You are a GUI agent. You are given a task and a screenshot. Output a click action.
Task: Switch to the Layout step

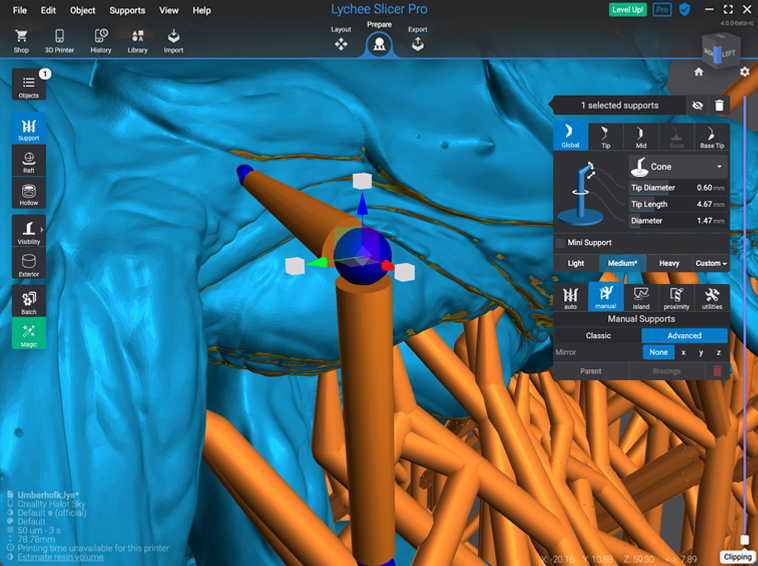(x=341, y=39)
